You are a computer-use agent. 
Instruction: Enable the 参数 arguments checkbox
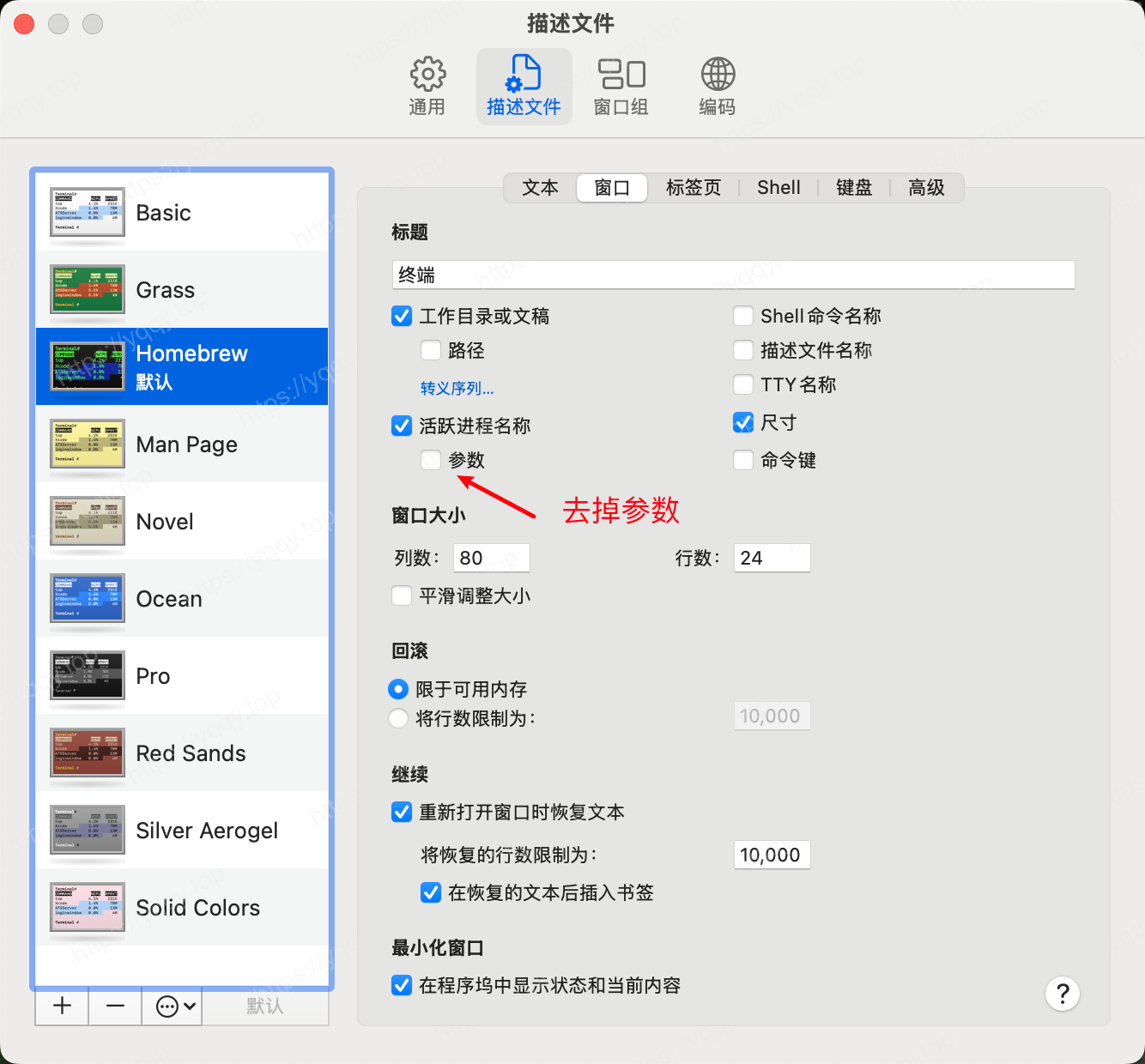pos(431,461)
